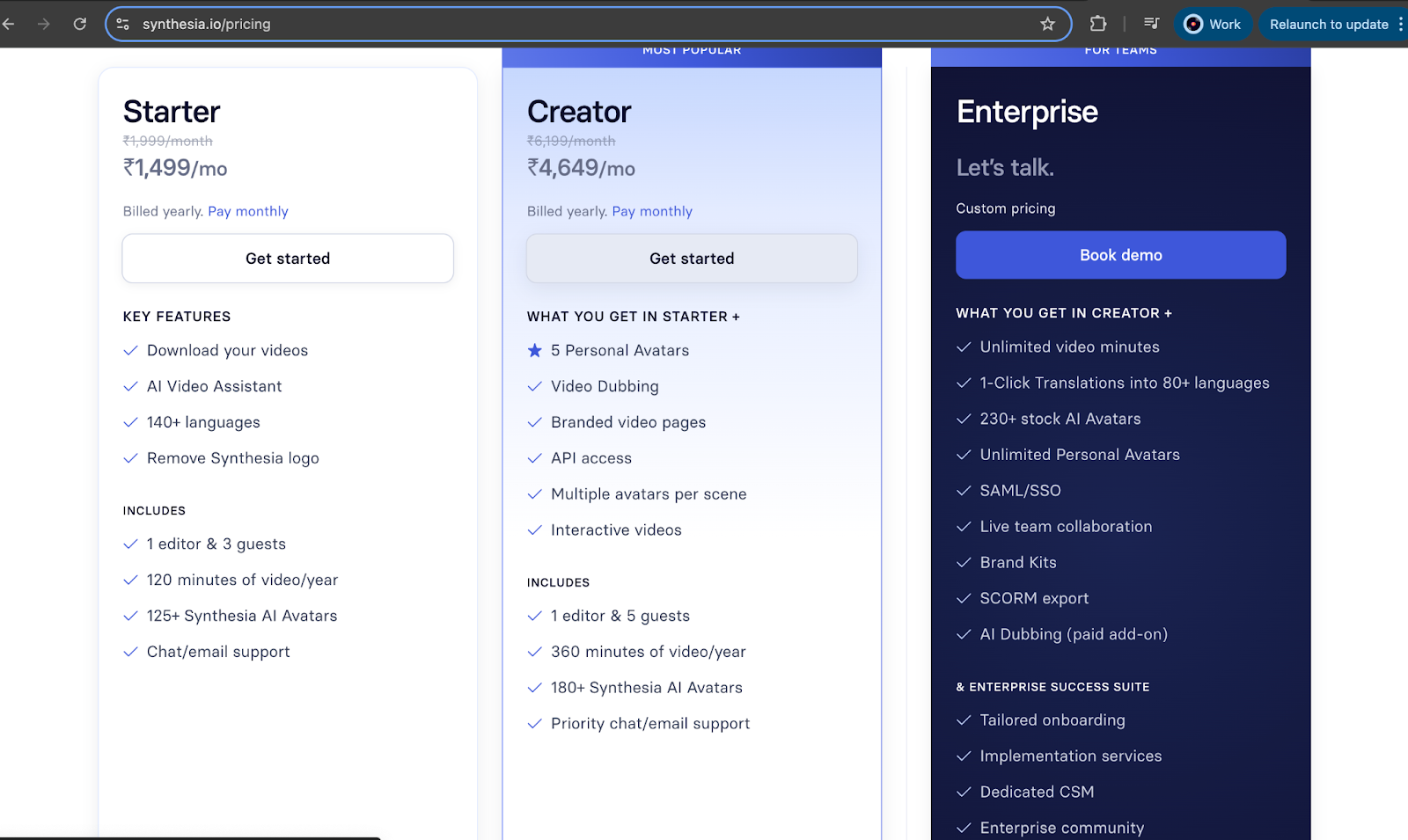Click Relaunch to update button

pyautogui.click(x=1329, y=24)
